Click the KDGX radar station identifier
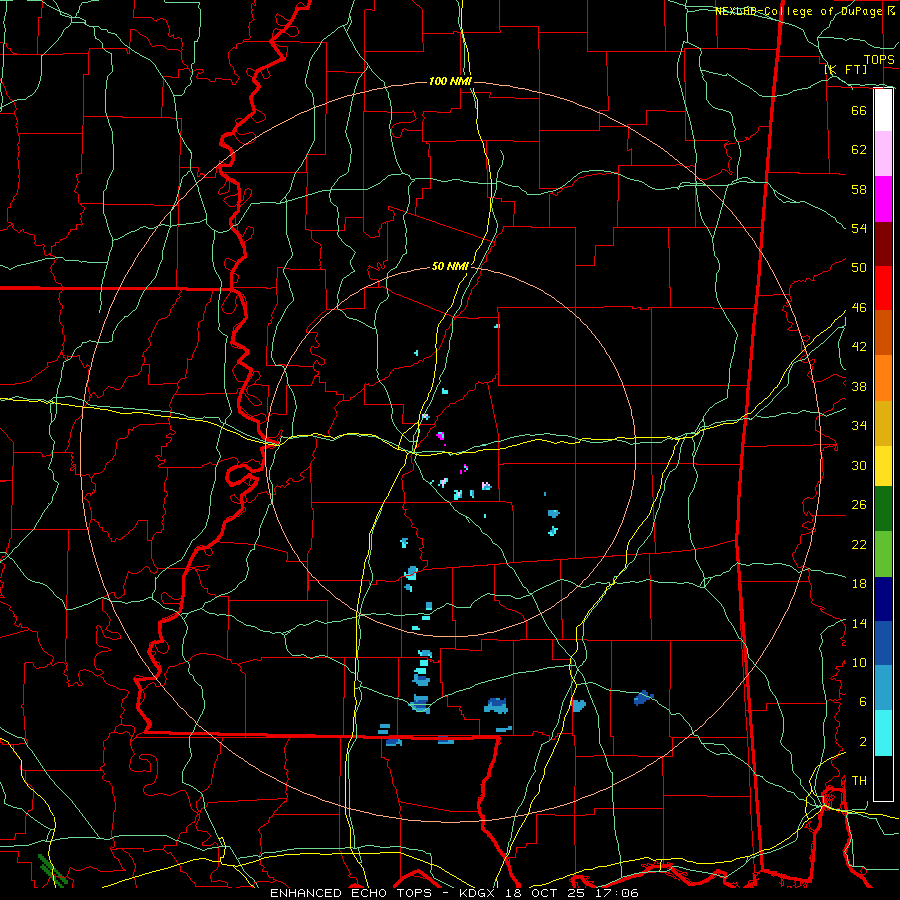The image size is (900, 900). [x=479, y=893]
